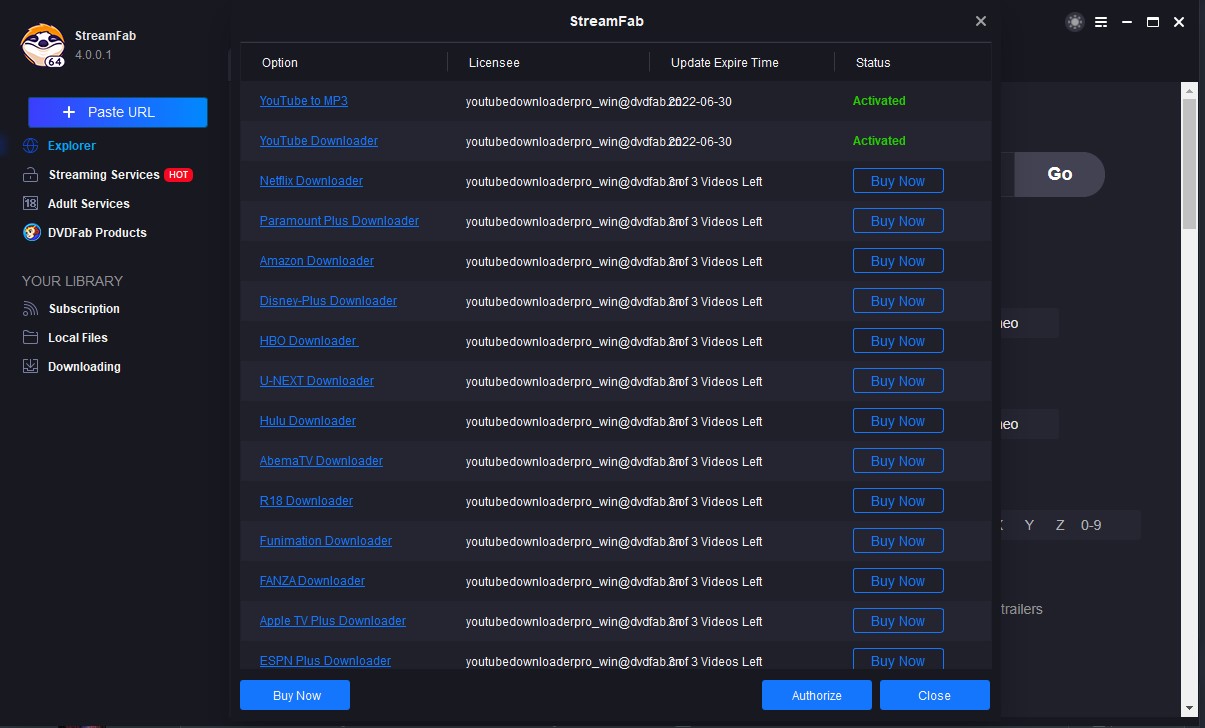Viewport: 1205px width, 728px height.
Task: Click Buy Now in the AbemaTV row
Action: click(x=898, y=461)
